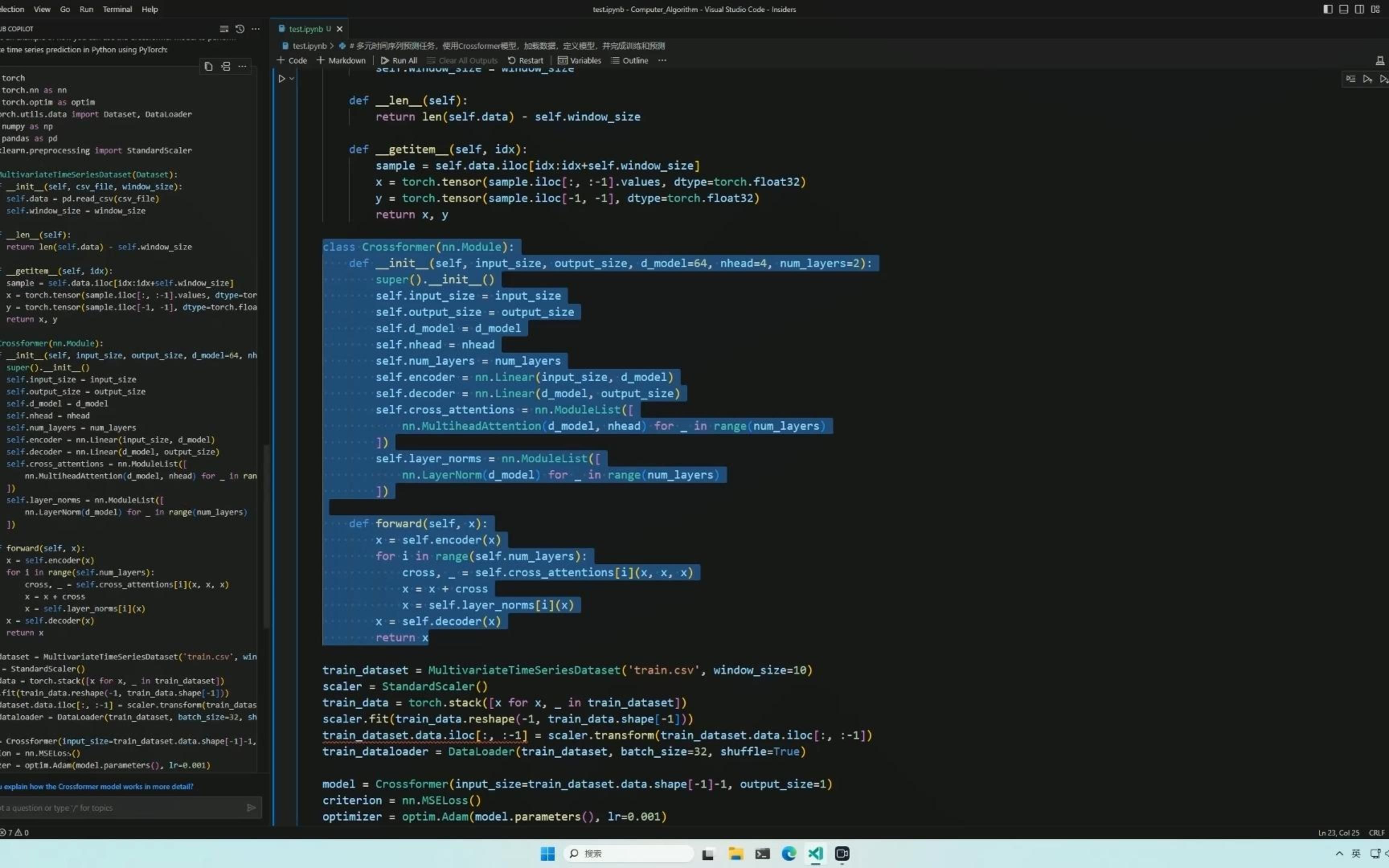
Task: Click Copilot panel scrollbar
Action: 266,536
